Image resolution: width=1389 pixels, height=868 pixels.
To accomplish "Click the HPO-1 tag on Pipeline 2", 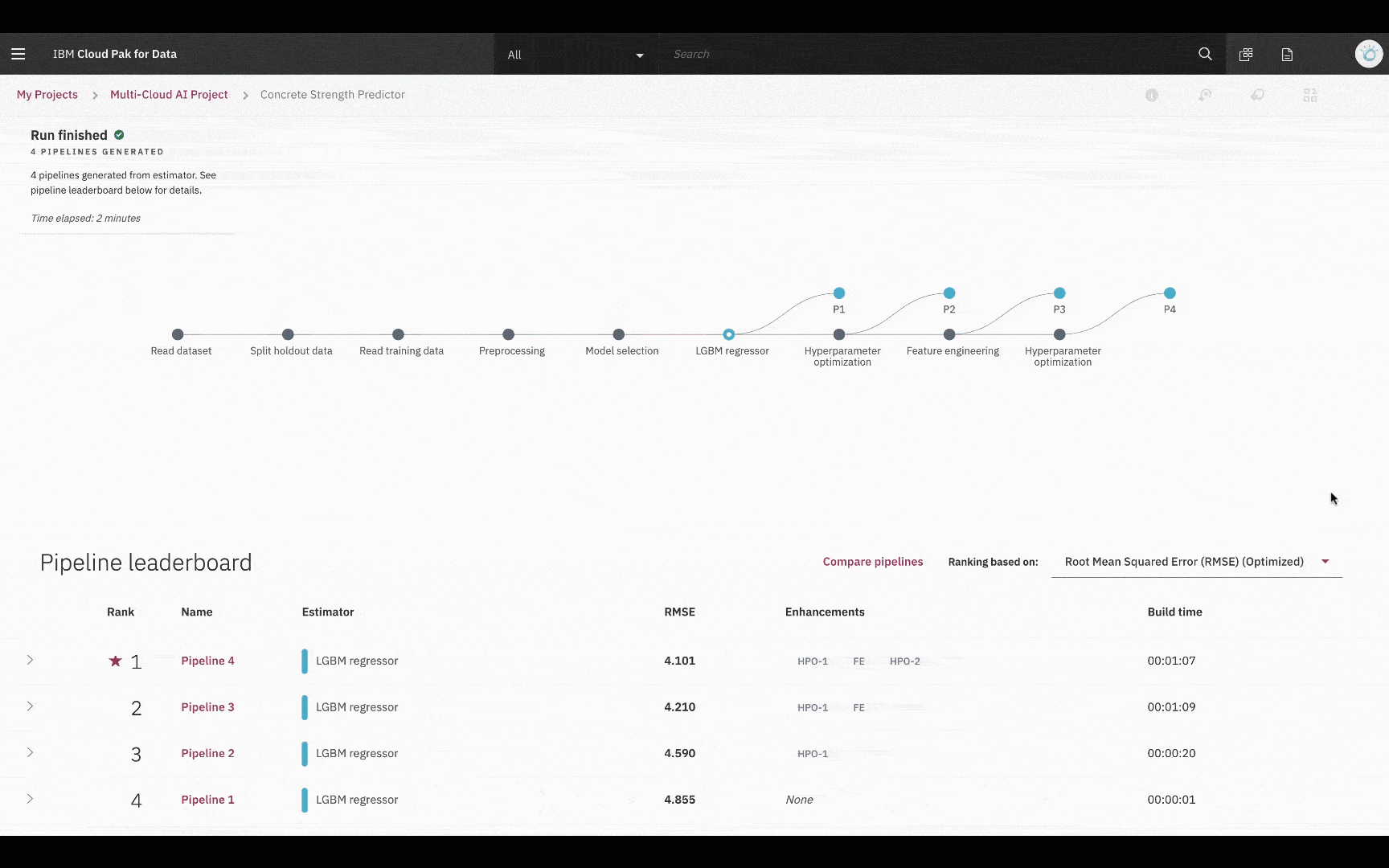I will coord(812,754).
